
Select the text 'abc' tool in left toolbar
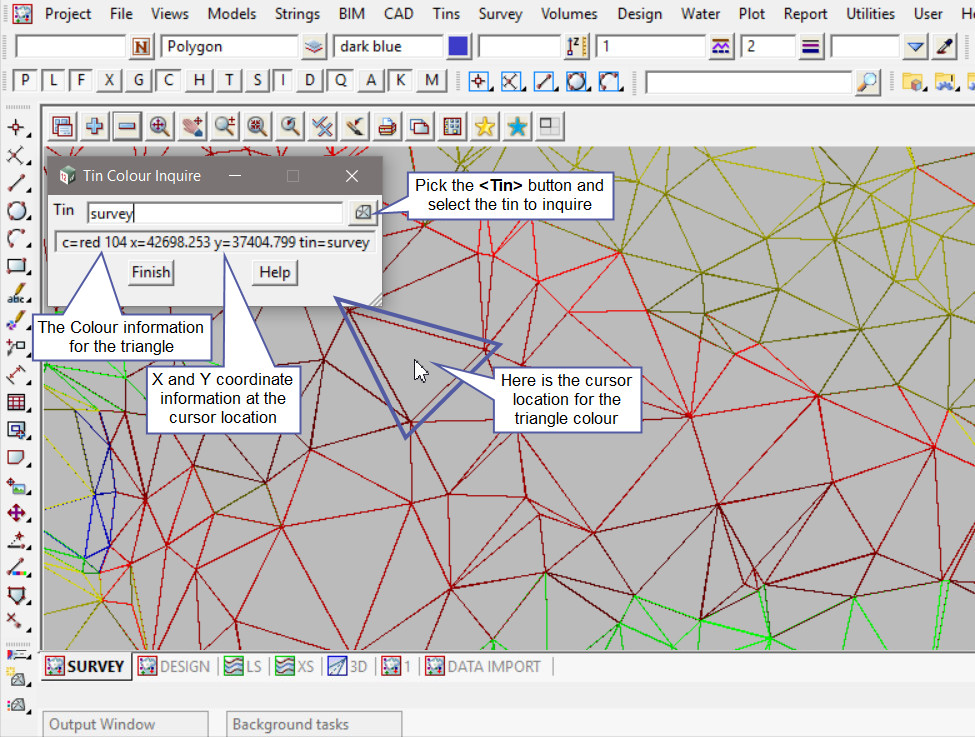[x=17, y=295]
